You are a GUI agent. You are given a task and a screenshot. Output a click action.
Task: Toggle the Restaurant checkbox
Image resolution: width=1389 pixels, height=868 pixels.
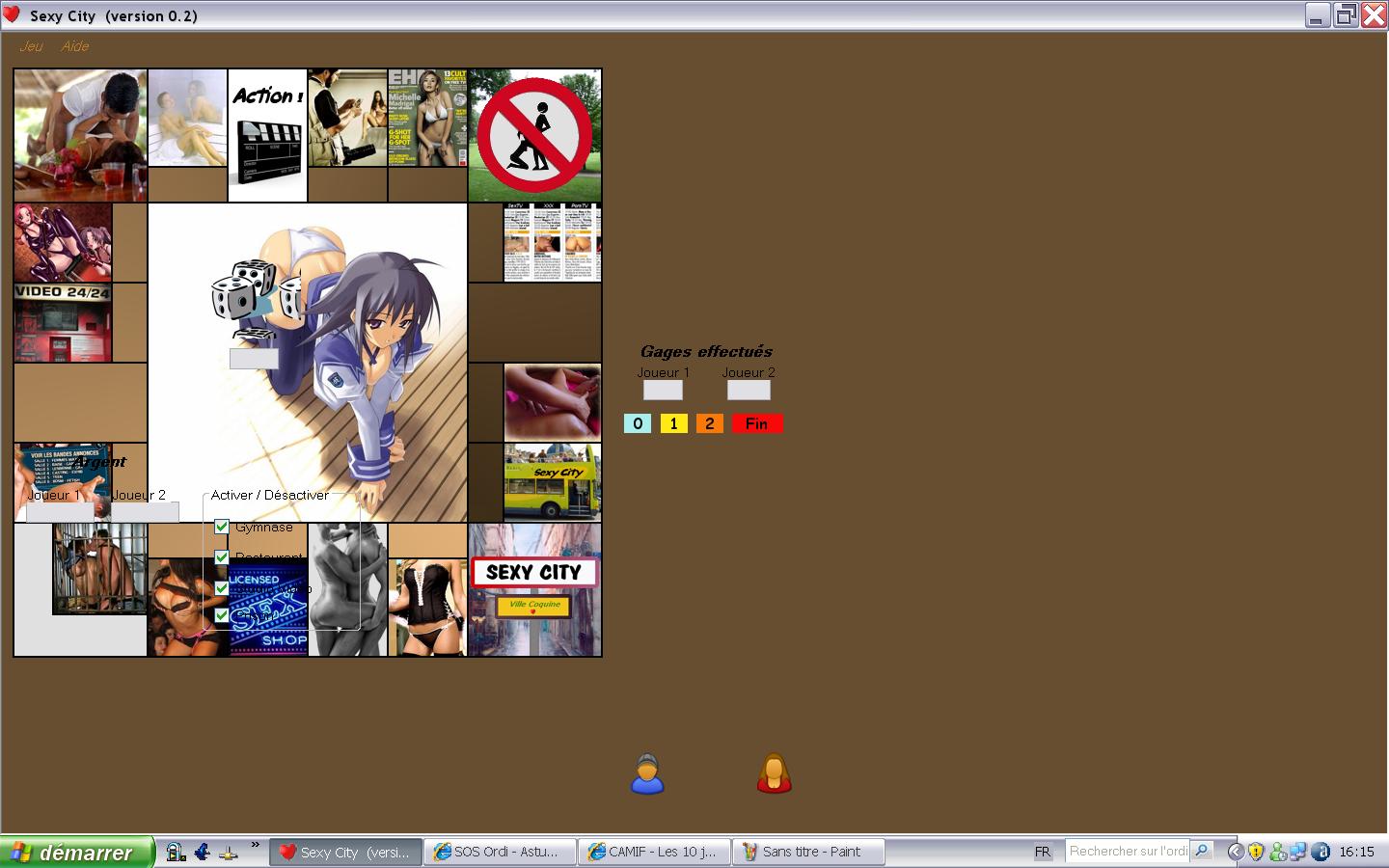(x=222, y=557)
